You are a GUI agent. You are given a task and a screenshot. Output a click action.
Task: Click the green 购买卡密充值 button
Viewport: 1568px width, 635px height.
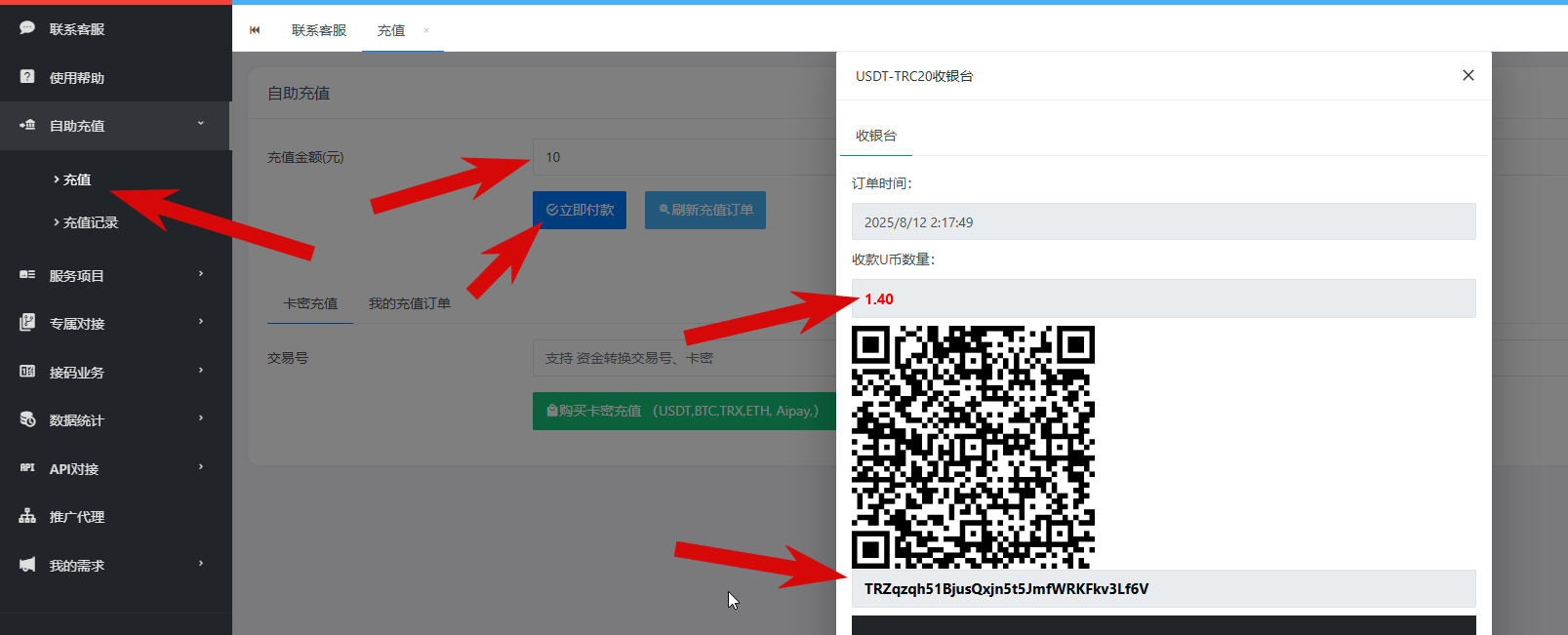tap(683, 411)
